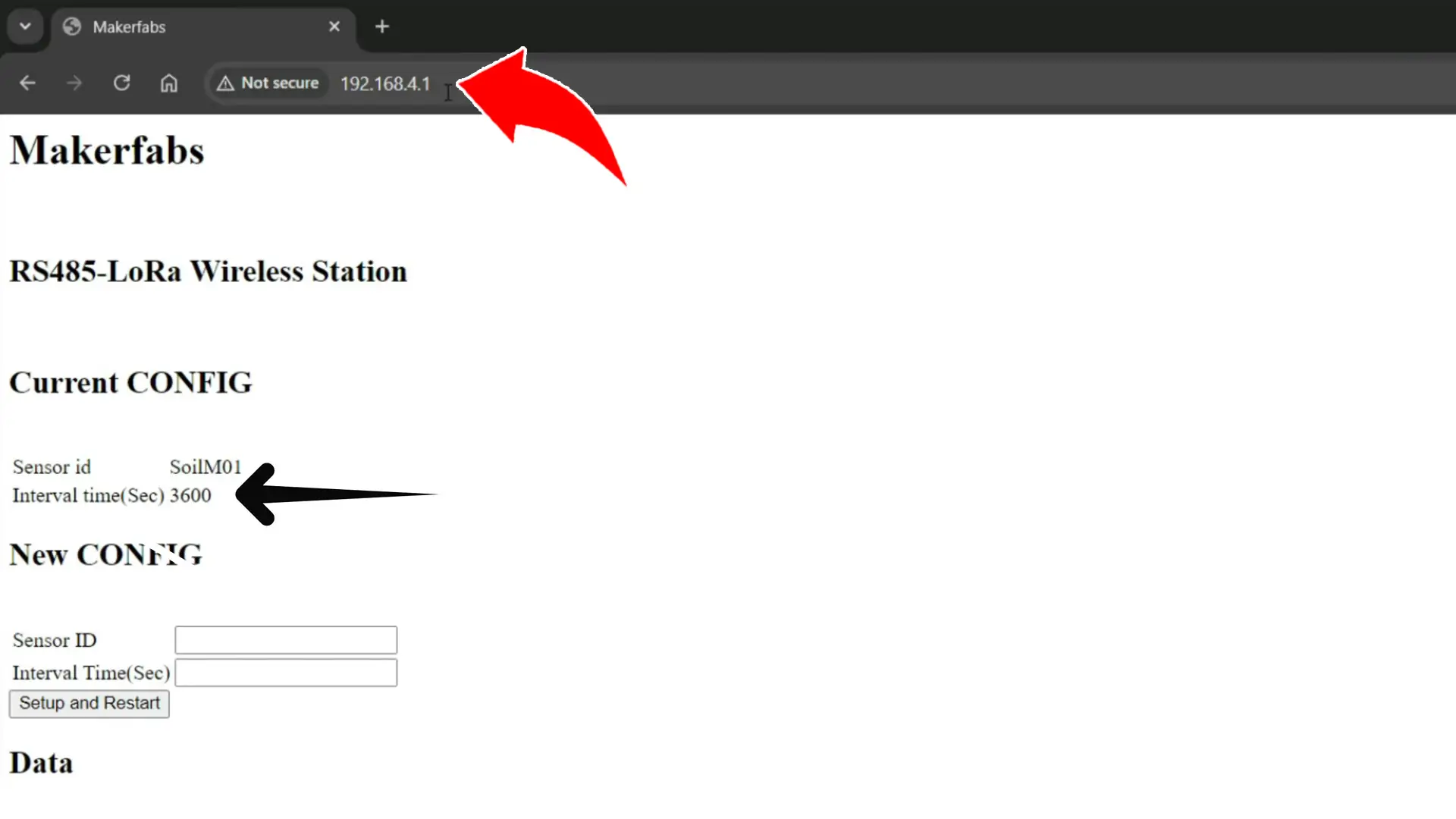
Task: Click the Sensor ID label in New CONFIG
Action: (55, 640)
